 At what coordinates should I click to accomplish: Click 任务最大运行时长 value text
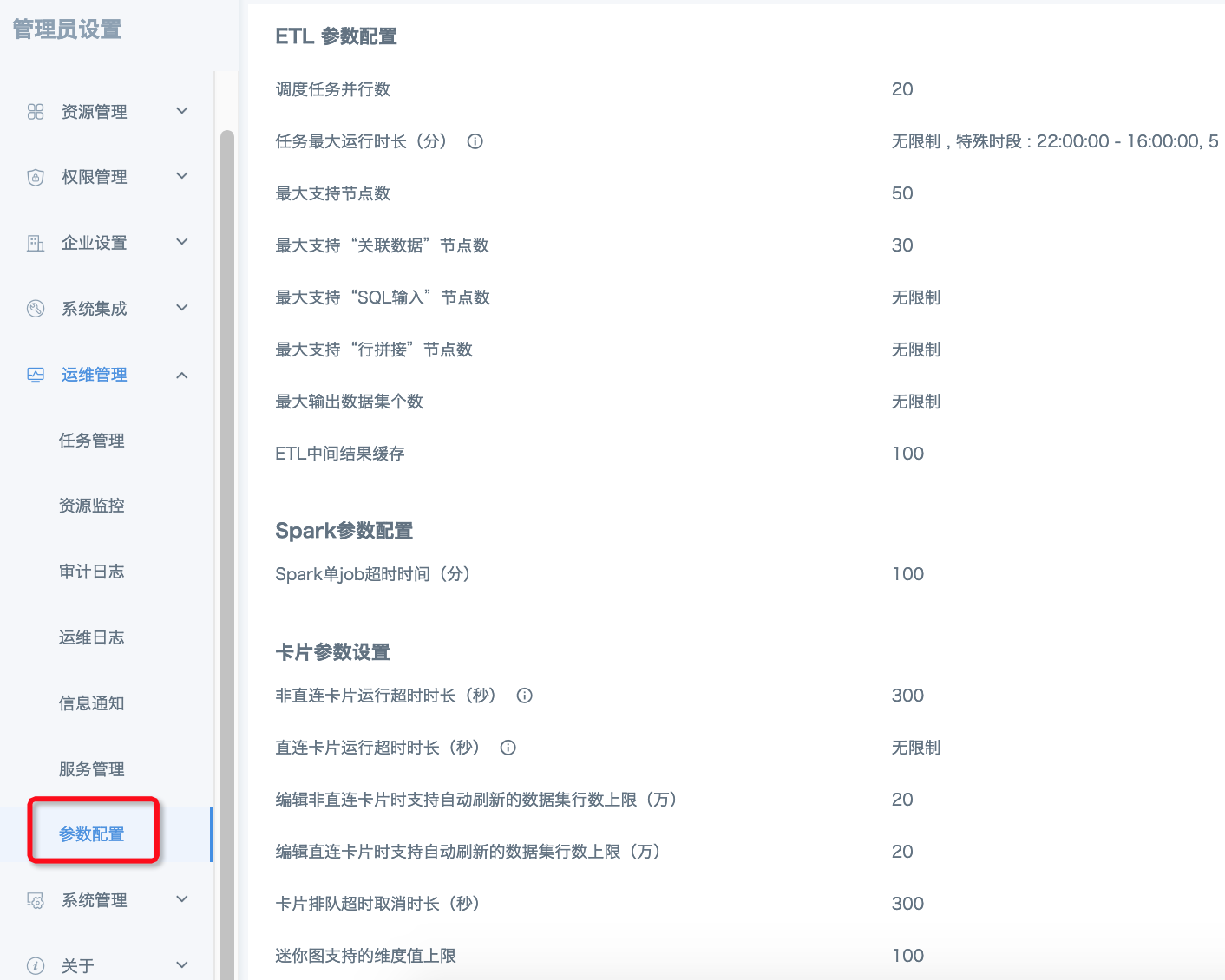(x=1055, y=141)
